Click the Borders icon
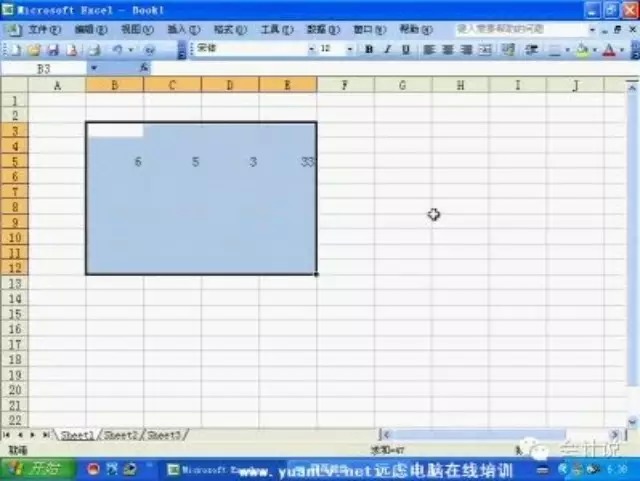This screenshot has height=481, width=640. (554, 50)
